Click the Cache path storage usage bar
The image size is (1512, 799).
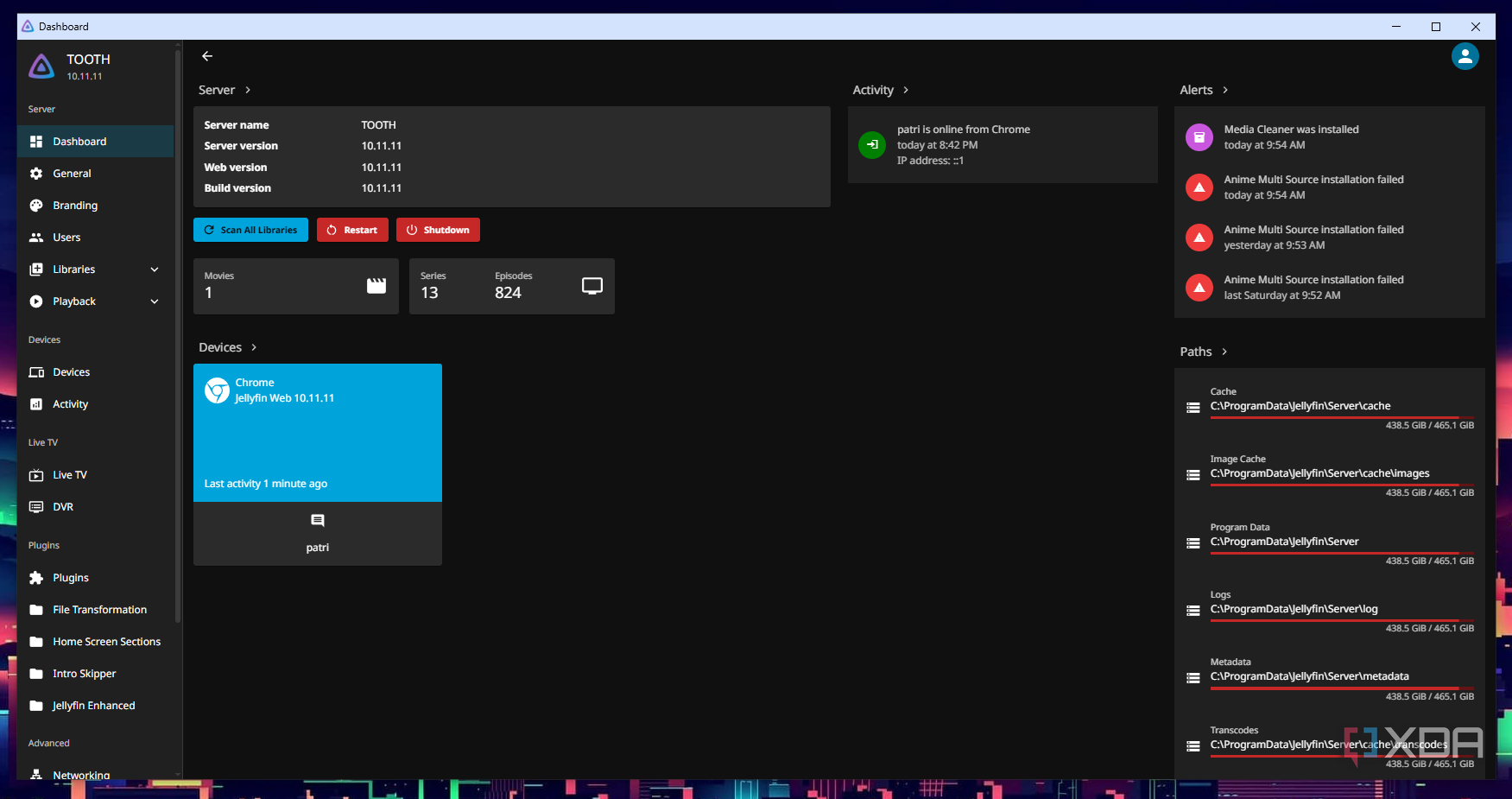pos(1342,417)
